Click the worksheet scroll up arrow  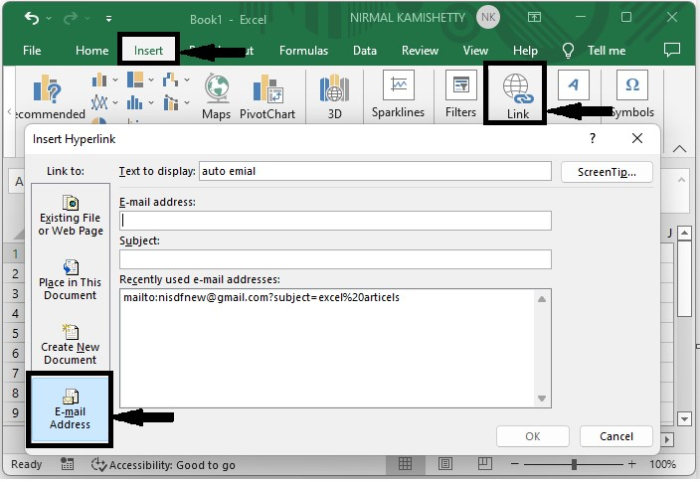pyautogui.click(x=684, y=233)
